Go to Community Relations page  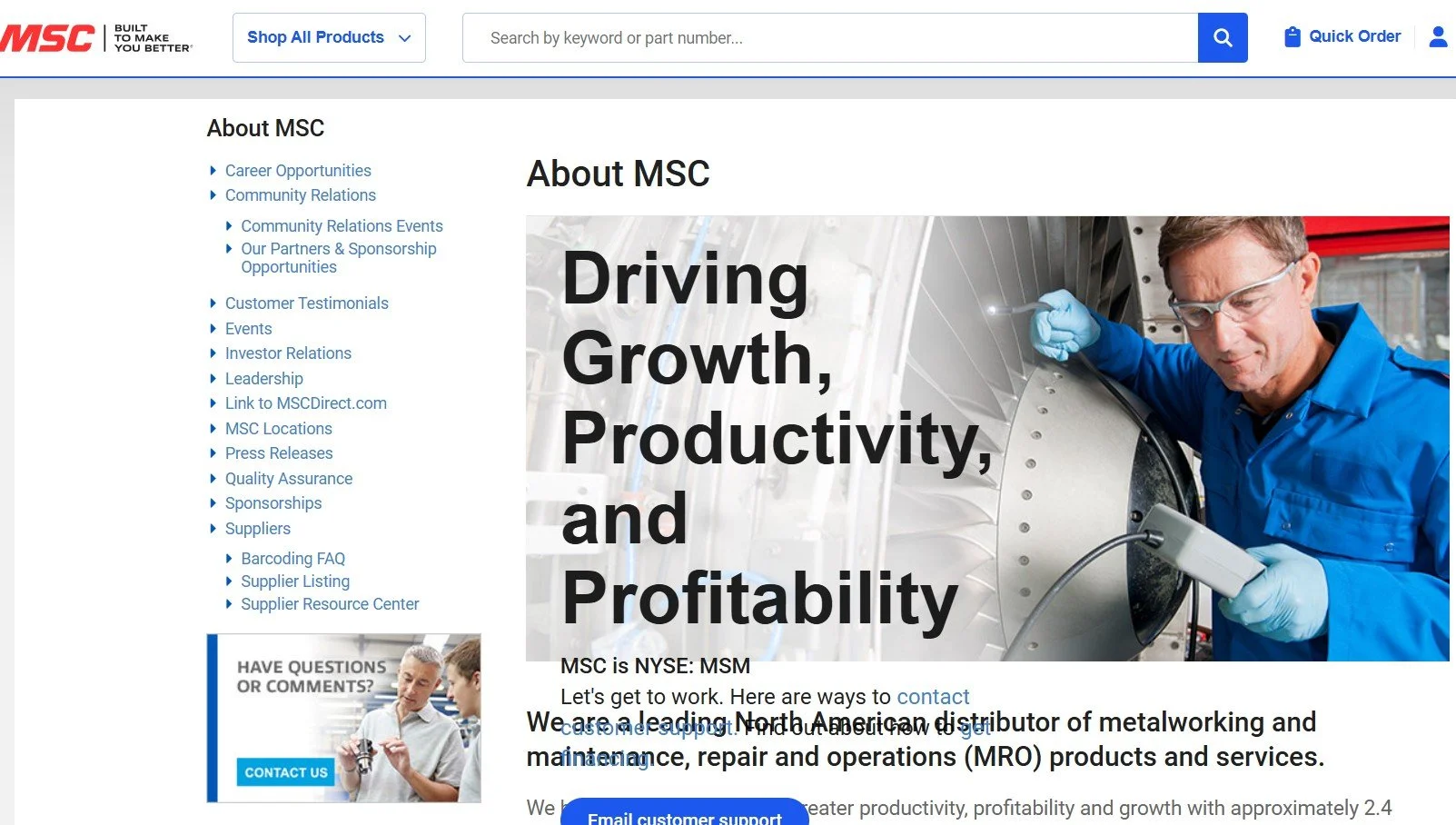pos(301,195)
